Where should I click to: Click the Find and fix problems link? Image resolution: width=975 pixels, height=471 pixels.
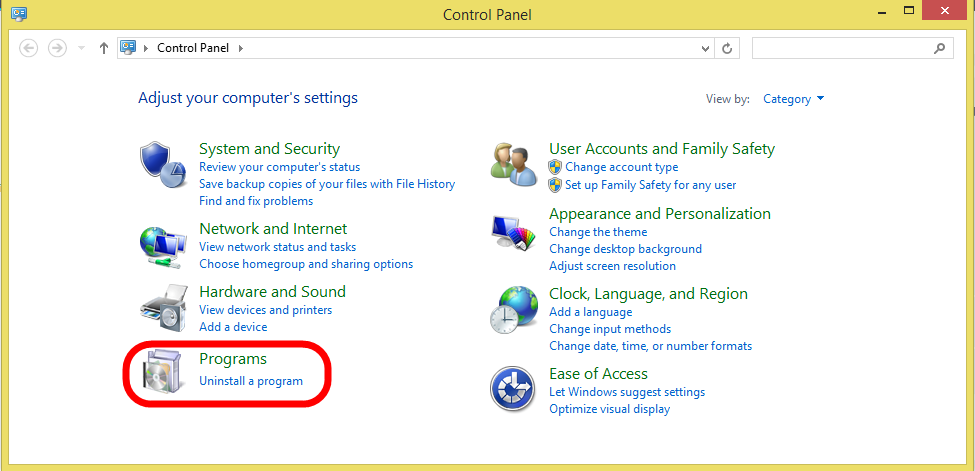[x=256, y=201]
